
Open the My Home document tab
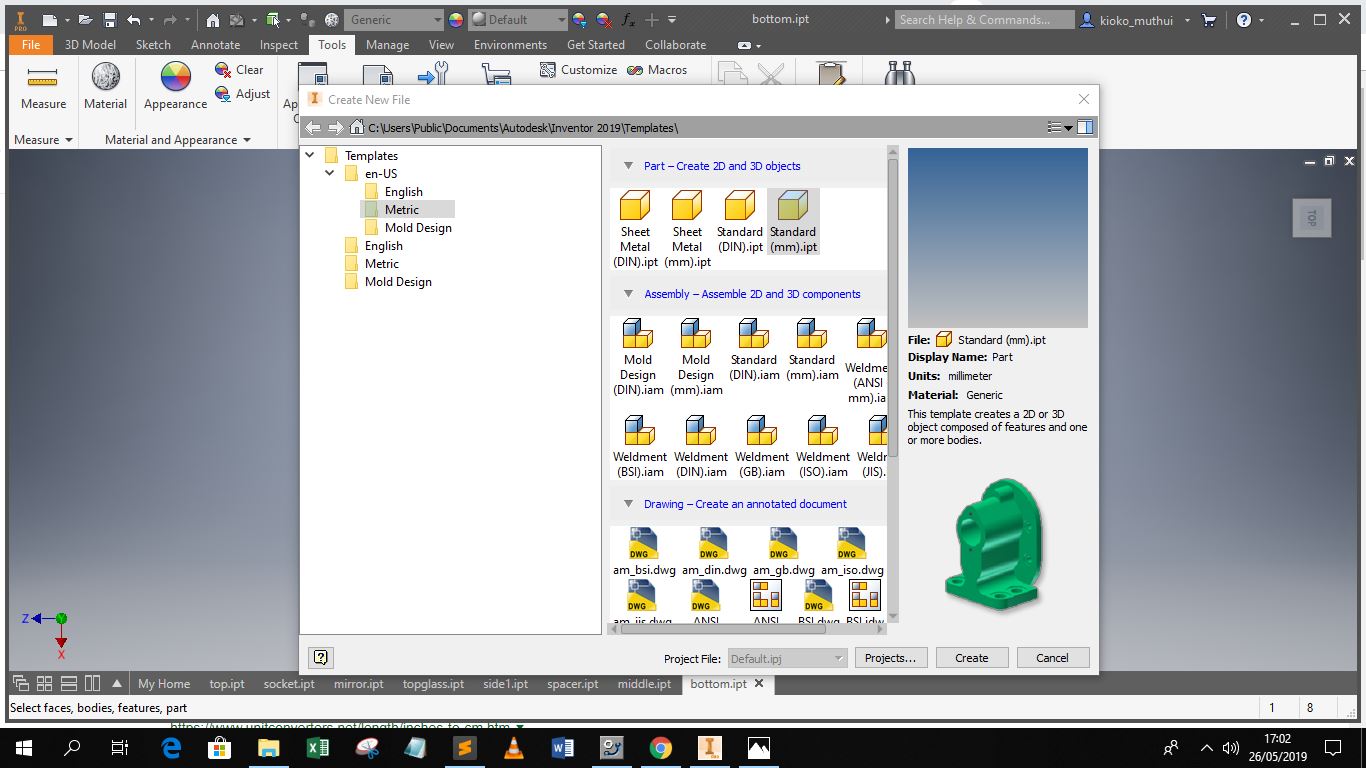[x=164, y=684]
